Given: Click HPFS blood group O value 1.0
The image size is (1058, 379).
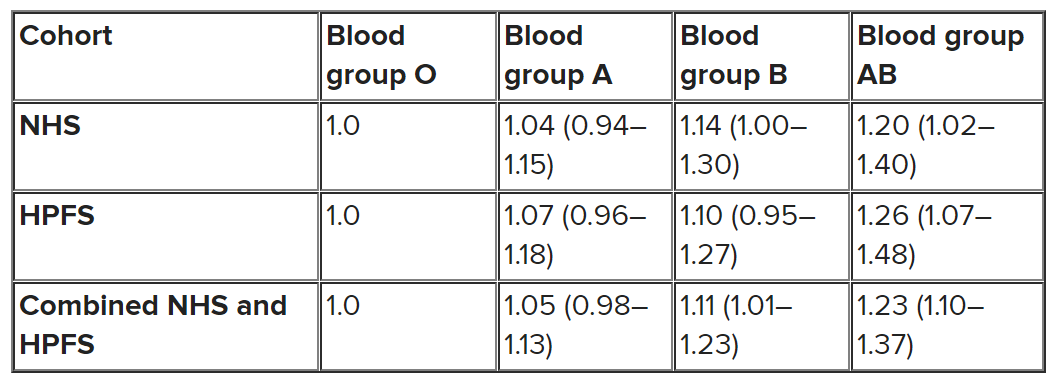Looking at the screenshot, I should pos(343,216).
